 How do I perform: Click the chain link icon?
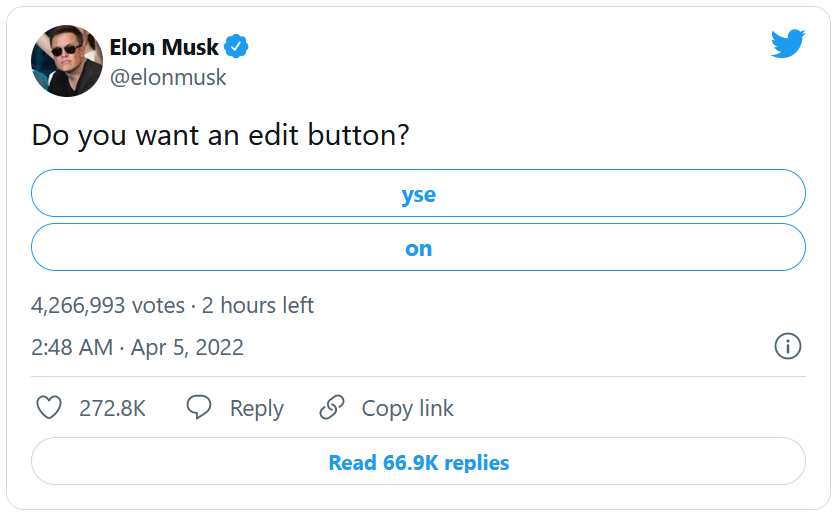[x=331, y=408]
